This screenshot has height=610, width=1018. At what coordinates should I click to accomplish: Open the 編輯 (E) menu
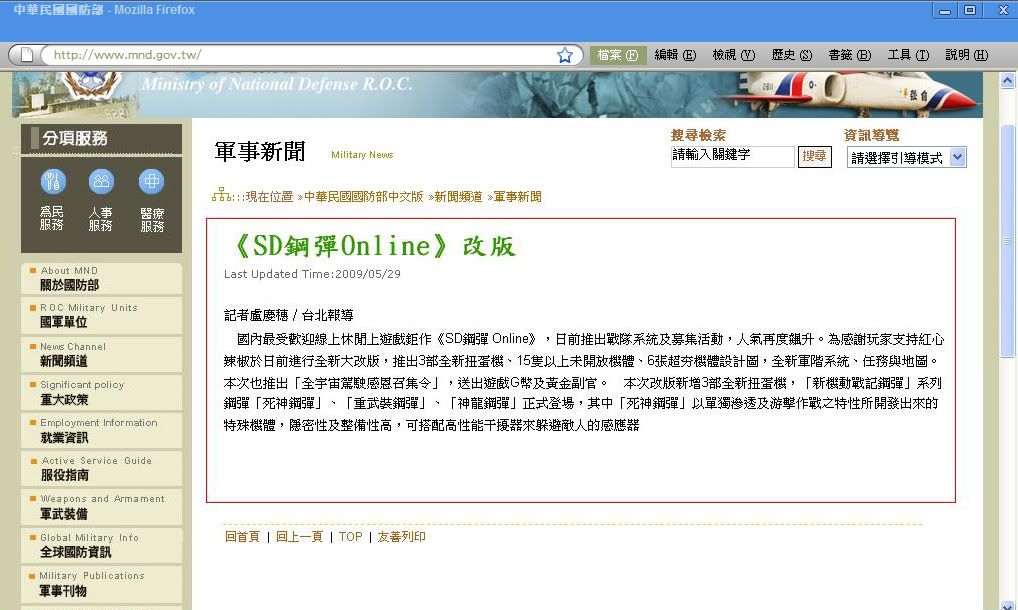(x=675, y=55)
